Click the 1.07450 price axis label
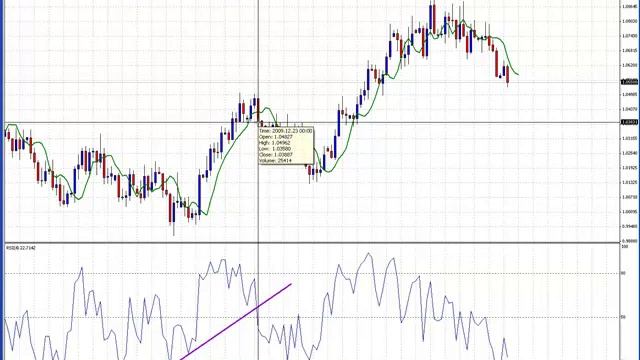Image resolution: width=640 pixels, height=360 pixels. 629,36
